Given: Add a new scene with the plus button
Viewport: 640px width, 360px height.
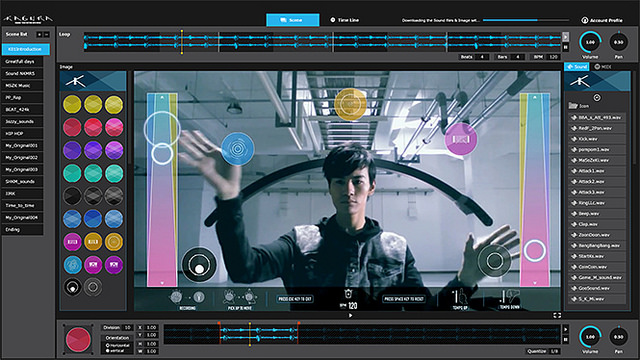Looking at the screenshot, I should click(39, 35).
